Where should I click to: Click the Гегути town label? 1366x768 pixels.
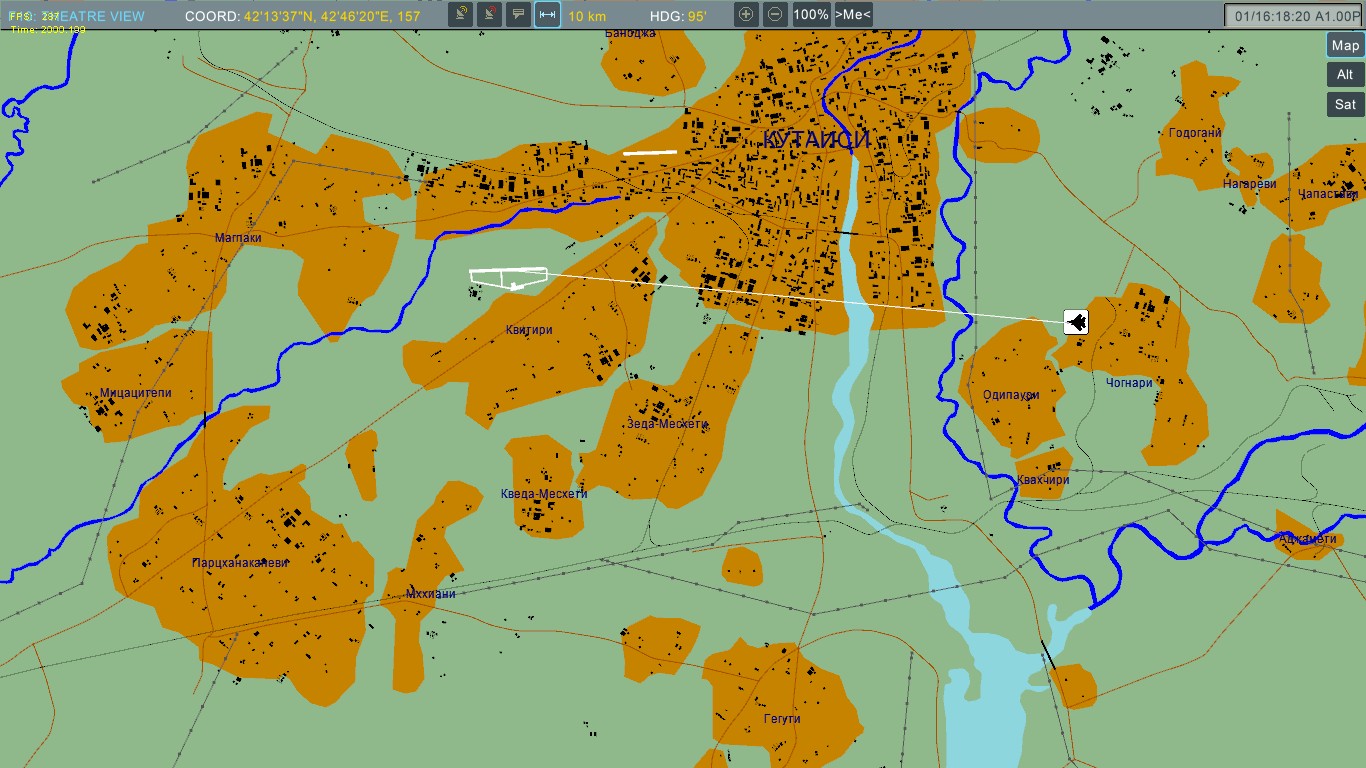click(782, 719)
